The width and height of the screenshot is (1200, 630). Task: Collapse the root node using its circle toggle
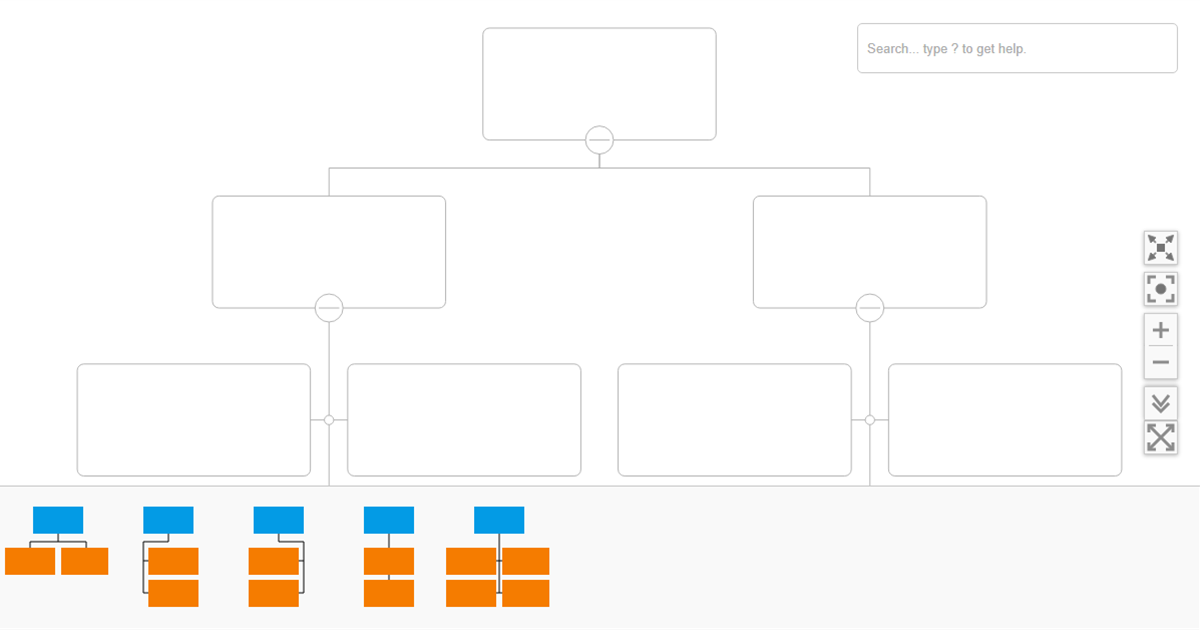(x=599, y=140)
